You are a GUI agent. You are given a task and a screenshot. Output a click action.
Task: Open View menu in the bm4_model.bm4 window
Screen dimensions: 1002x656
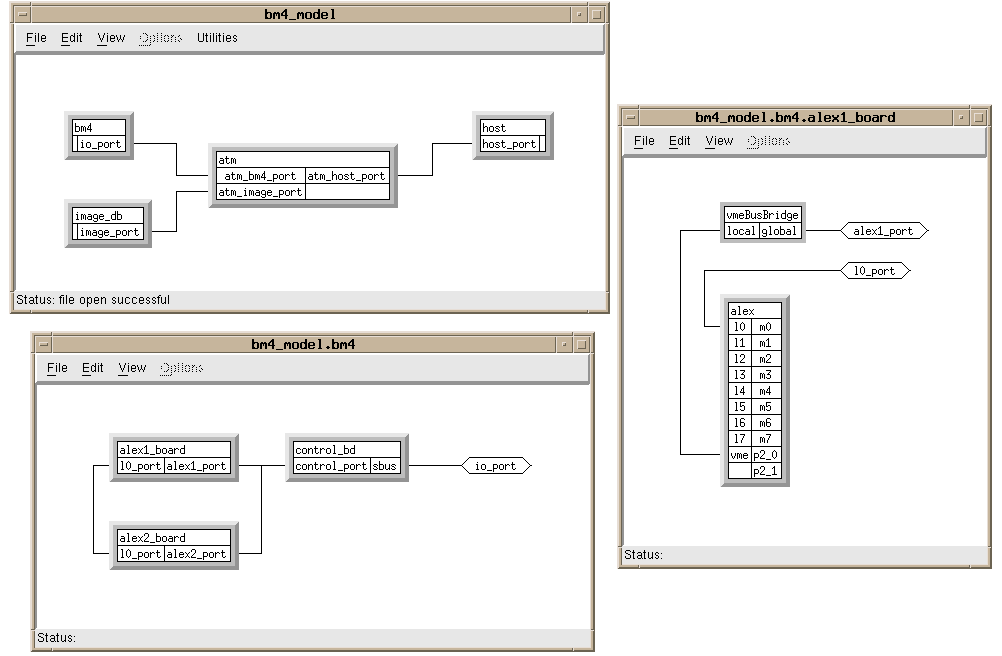pyautogui.click(x=132, y=368)
